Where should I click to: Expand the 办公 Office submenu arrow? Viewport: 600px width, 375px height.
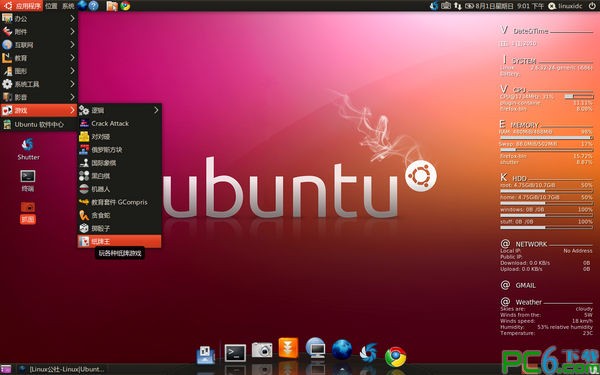(72, 18)
